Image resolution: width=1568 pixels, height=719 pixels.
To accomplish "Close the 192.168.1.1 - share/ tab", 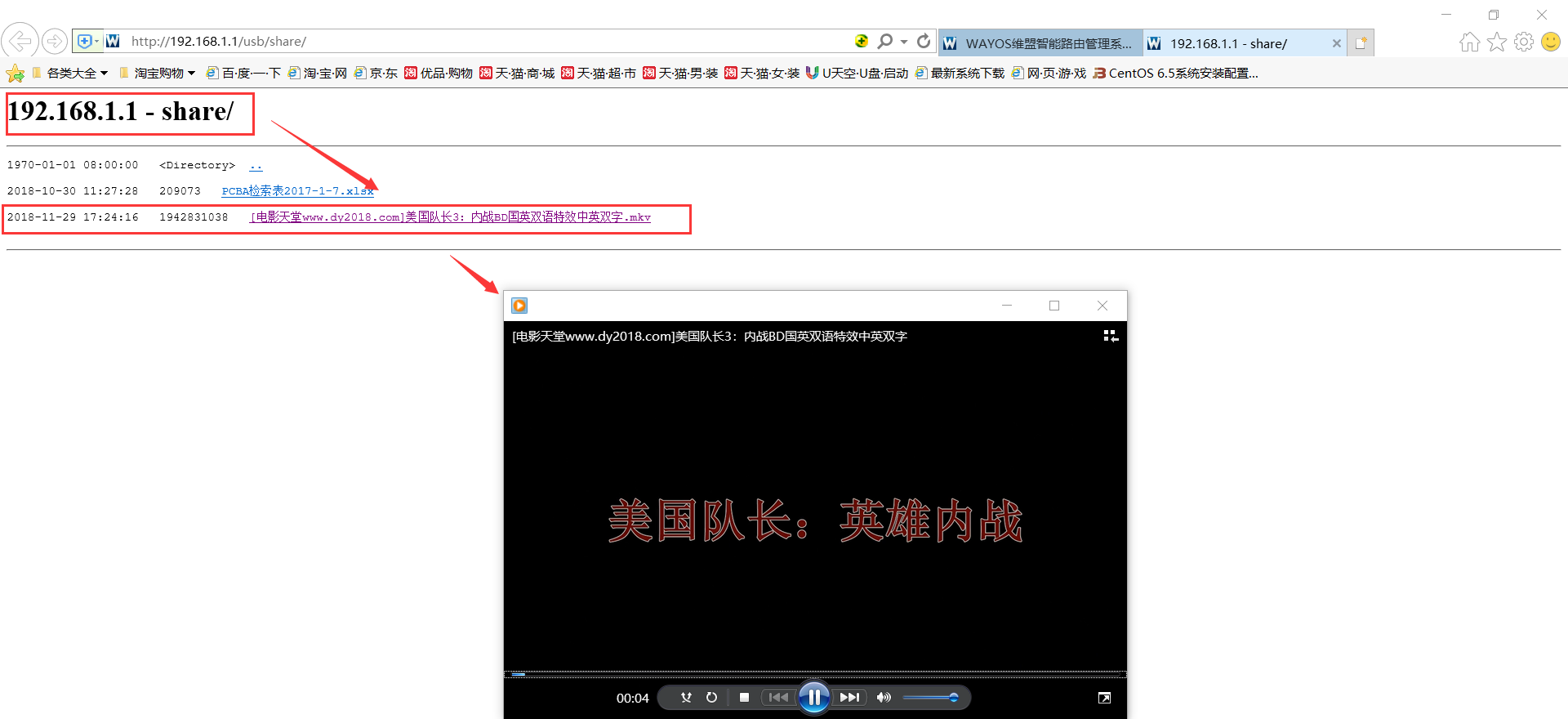I will pyautogui.click(x=1336, y=43).
